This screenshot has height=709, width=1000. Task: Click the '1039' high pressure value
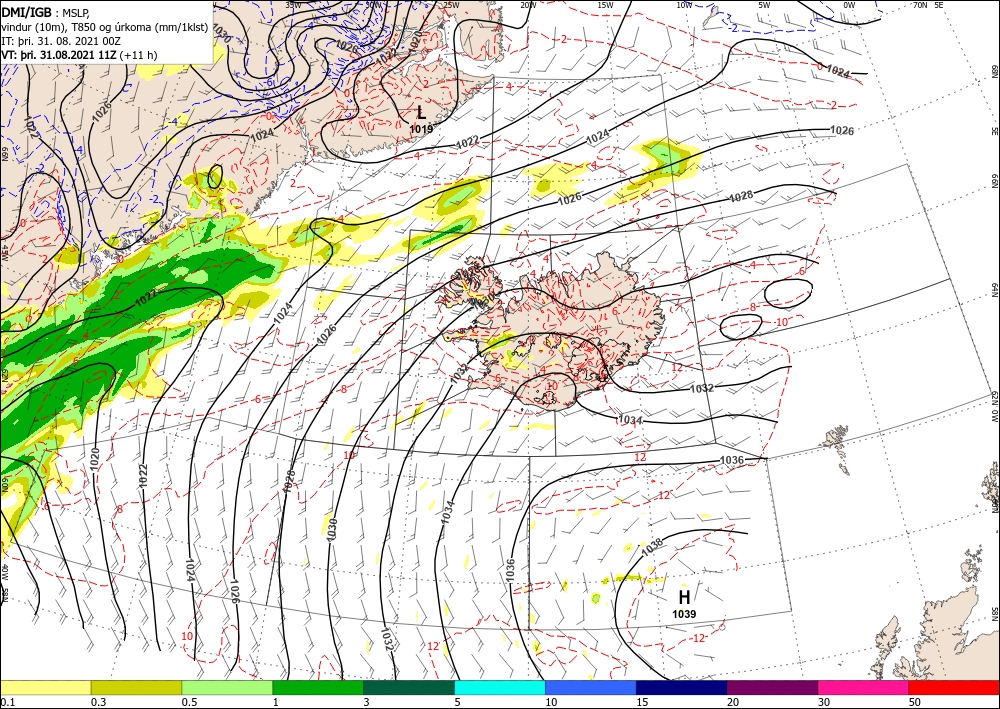click(x=684, y=615)
